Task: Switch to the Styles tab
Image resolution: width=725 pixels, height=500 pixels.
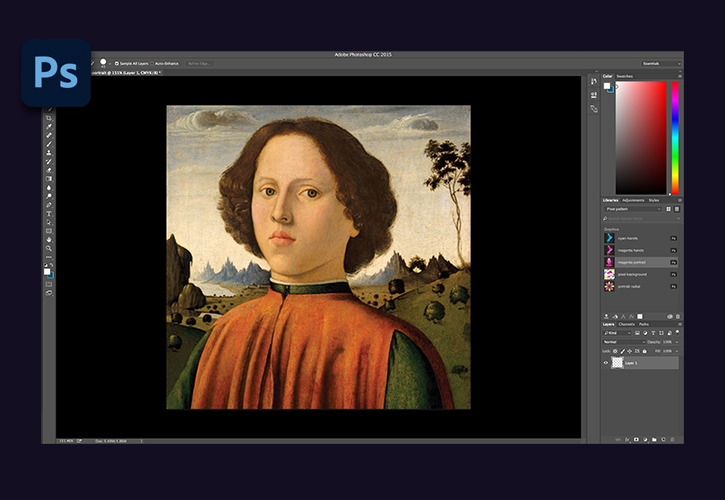Action: click(653, 200)
